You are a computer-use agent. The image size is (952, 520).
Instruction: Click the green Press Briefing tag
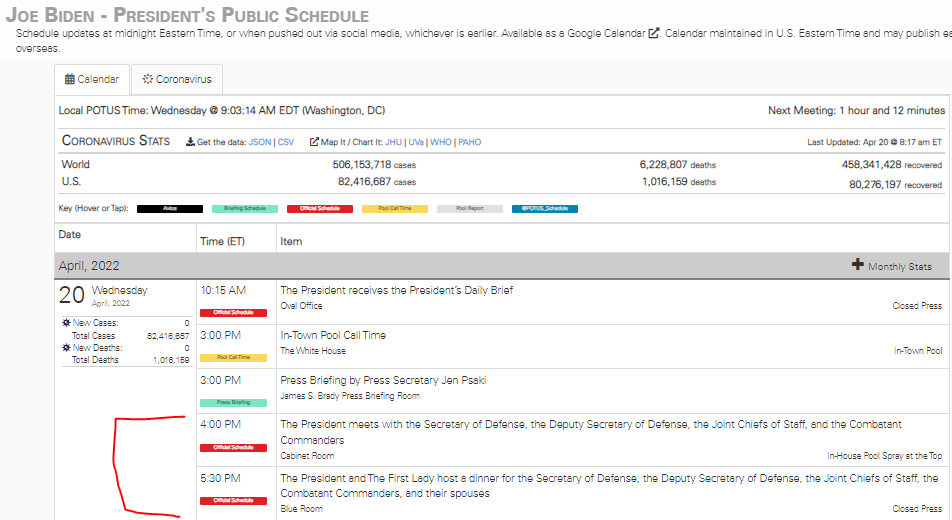click(234, 403)
